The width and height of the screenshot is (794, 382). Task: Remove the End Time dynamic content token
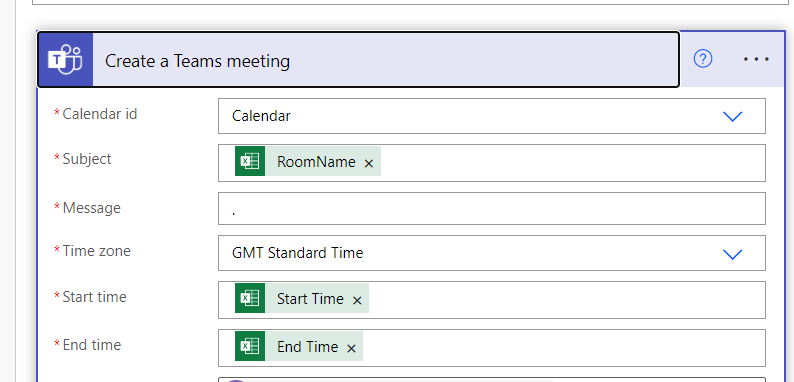(x=351, y=348)
